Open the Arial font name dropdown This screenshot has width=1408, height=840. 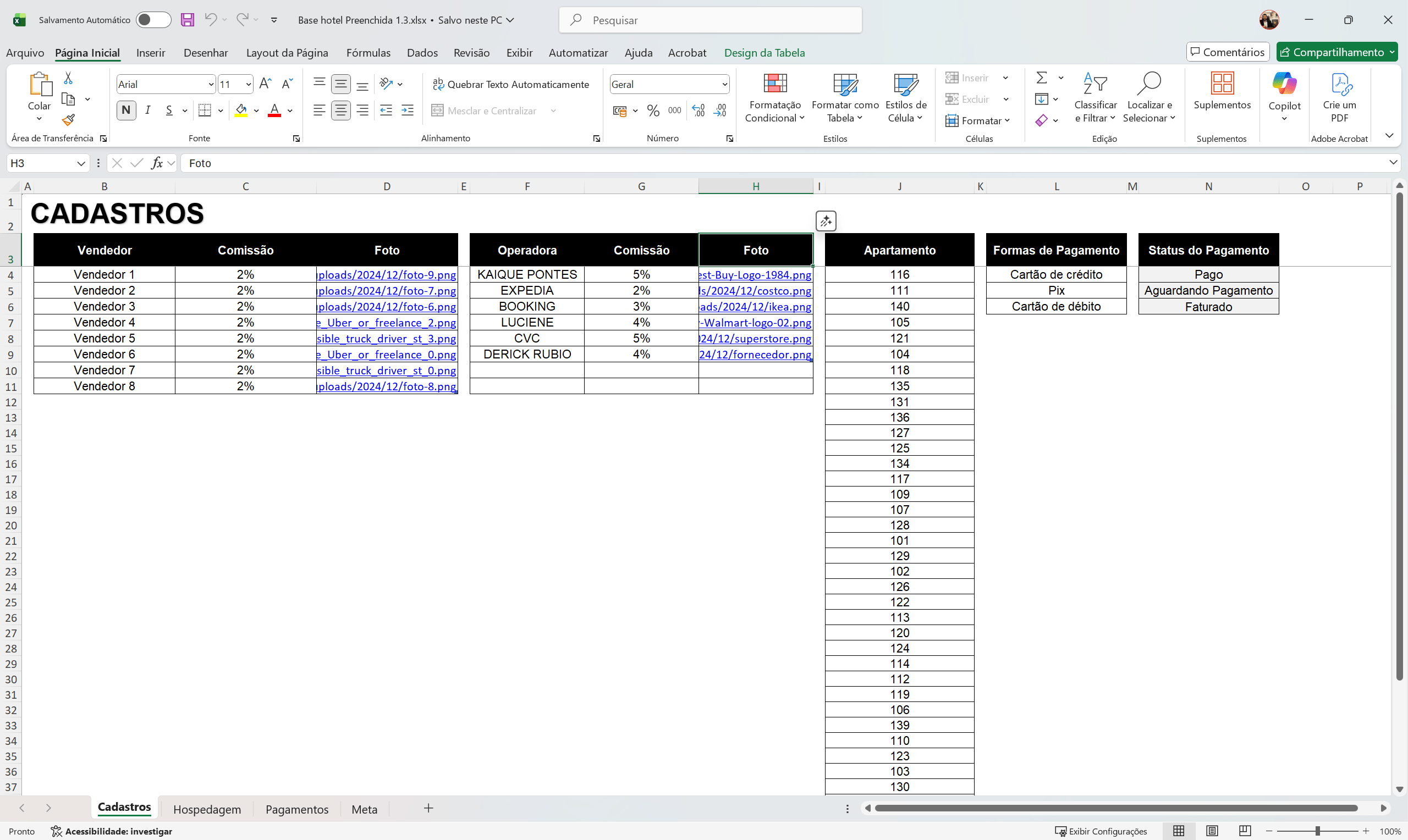tap(211, 84)
